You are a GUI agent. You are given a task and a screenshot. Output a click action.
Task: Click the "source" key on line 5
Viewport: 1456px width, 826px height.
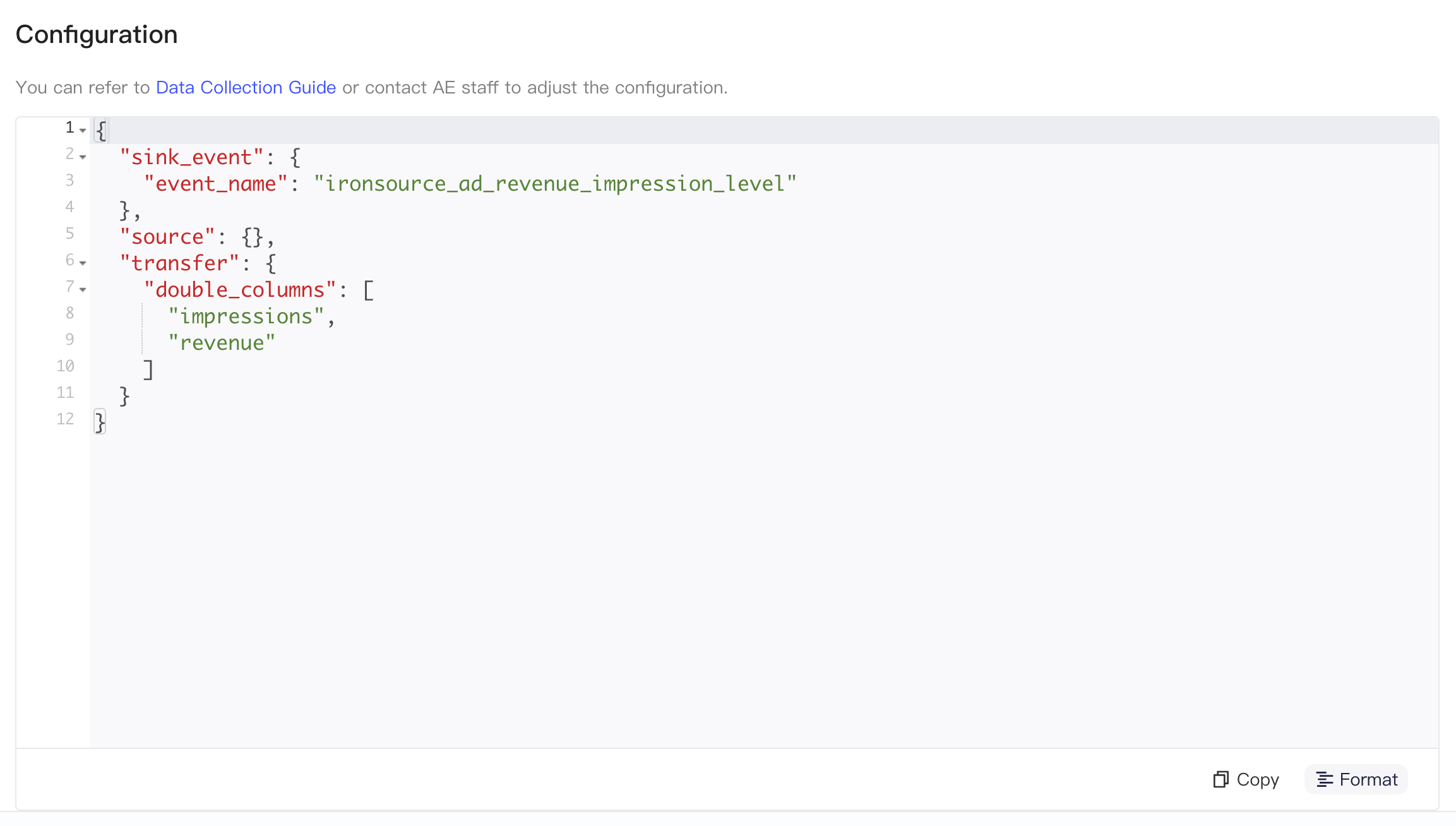[x=167, y=236]
